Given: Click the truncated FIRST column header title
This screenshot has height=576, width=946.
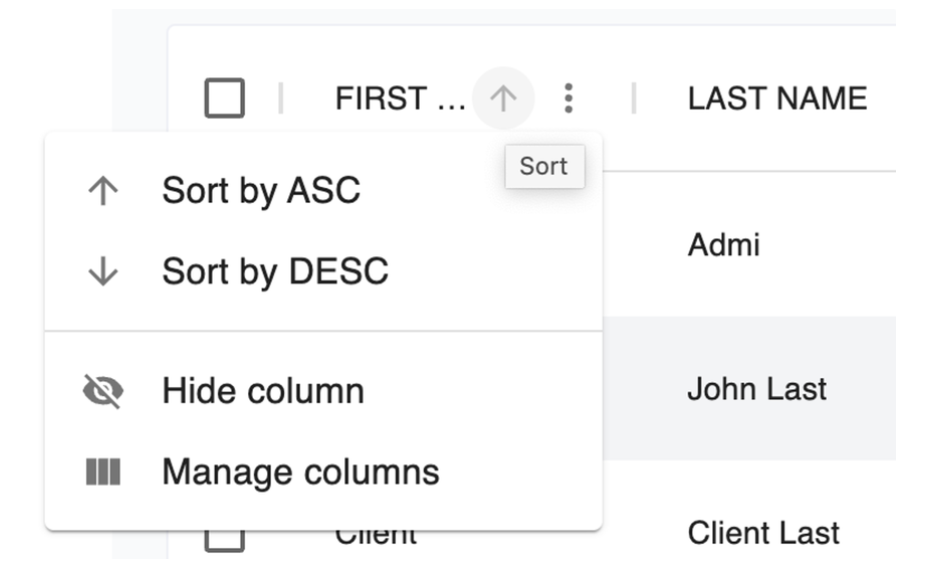Looking at the screenshot, I should (x=400, y=98).
